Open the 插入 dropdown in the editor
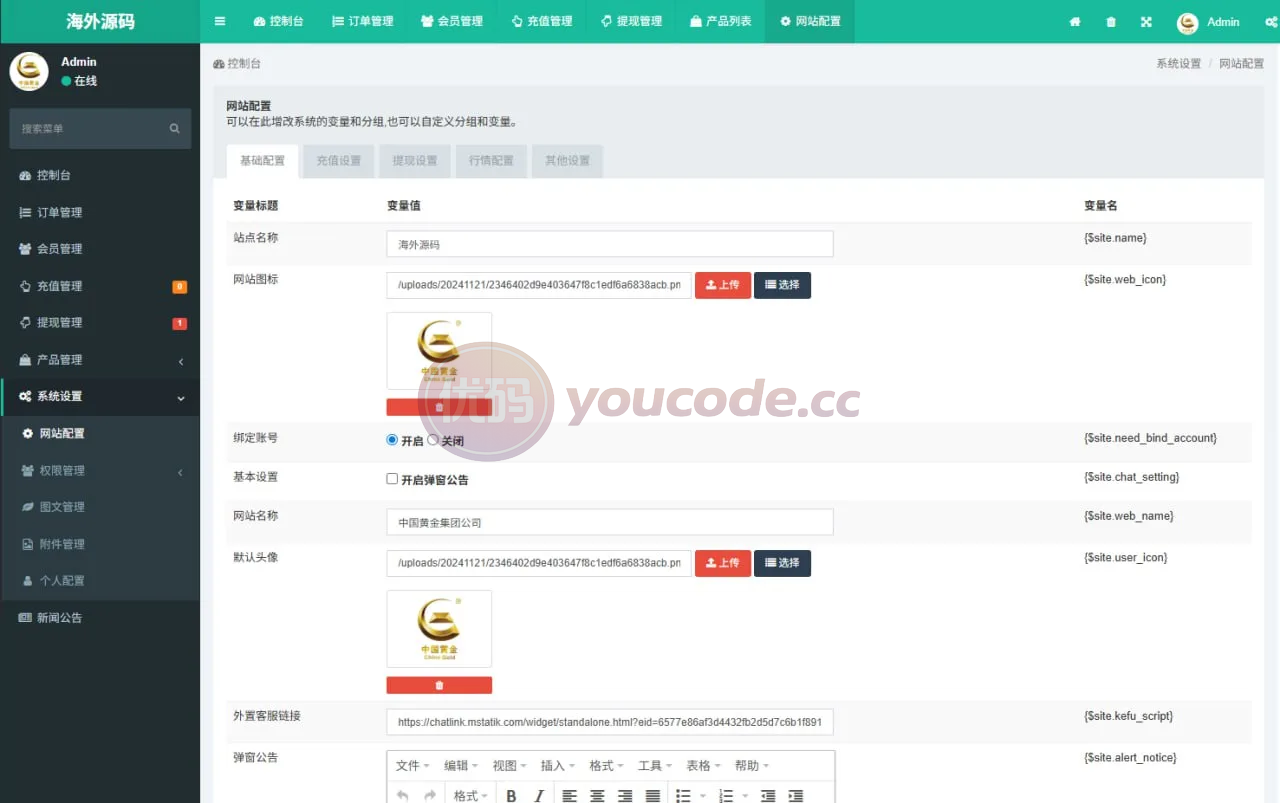This screenshot has width=1280, height=803. pyautogui.click(x=558, y=765)
